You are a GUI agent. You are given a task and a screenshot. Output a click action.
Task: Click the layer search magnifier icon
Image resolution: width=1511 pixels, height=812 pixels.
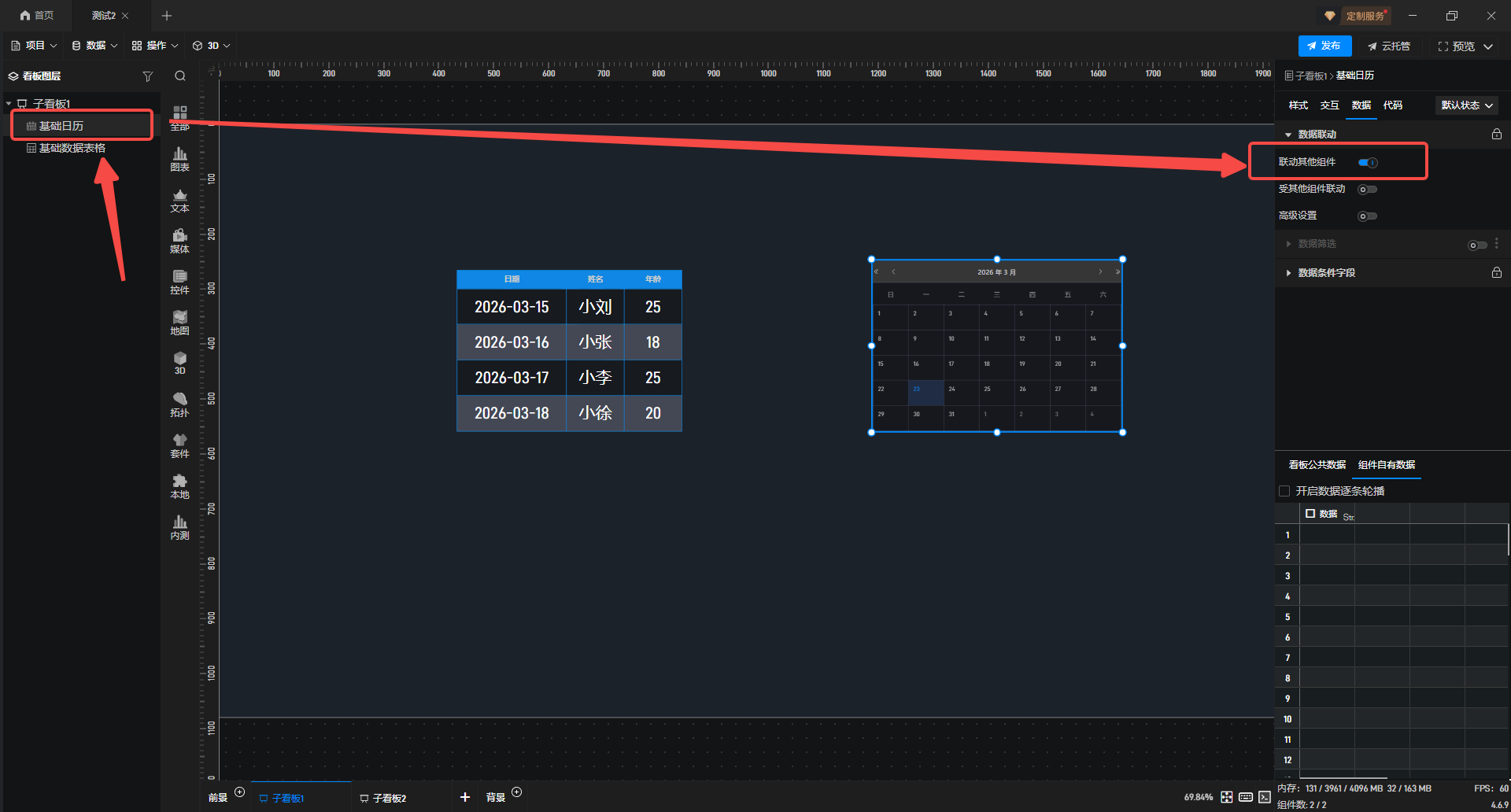[x=180, y=76]
